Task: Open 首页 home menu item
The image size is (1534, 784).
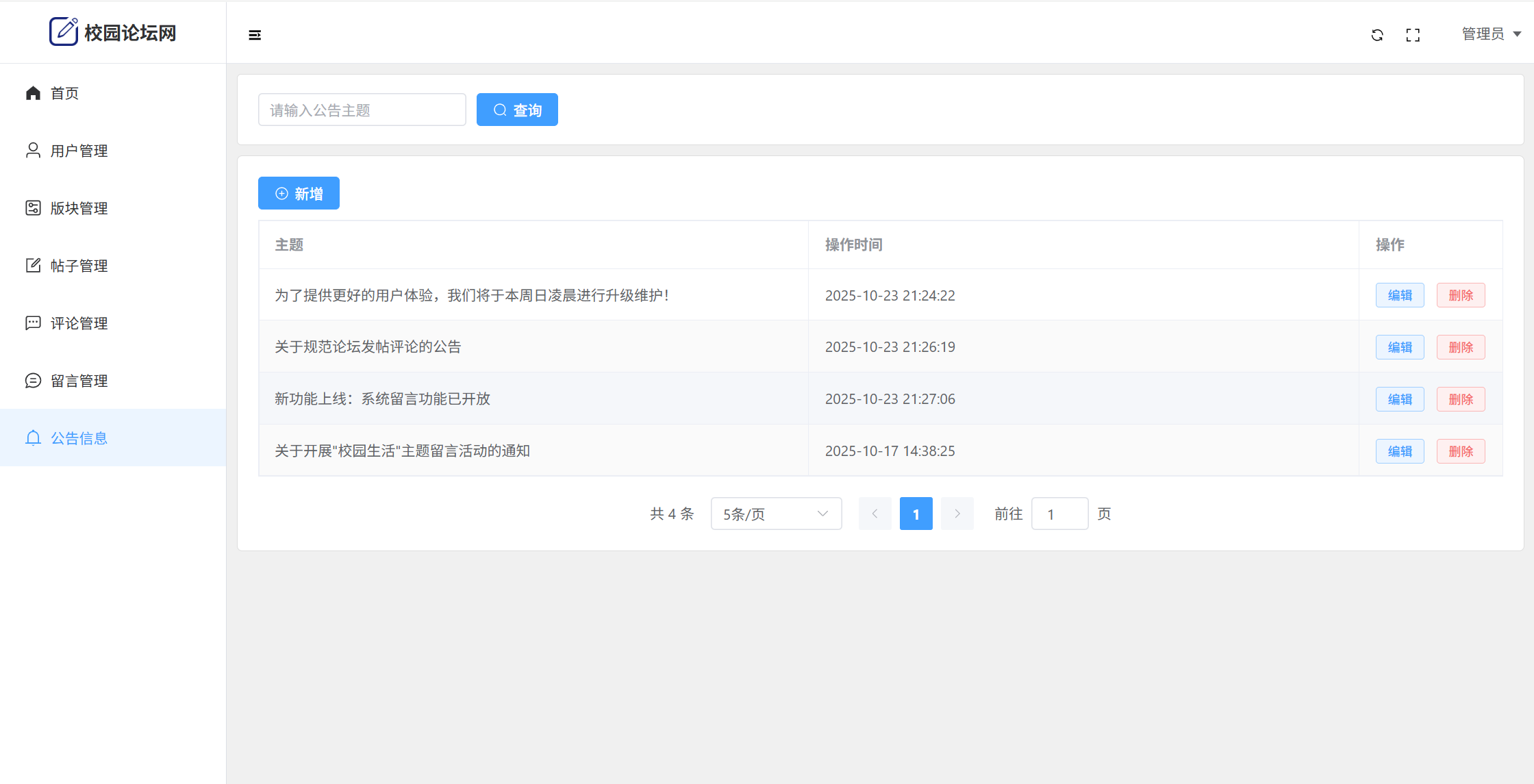Action: click(x=64, y=93)
